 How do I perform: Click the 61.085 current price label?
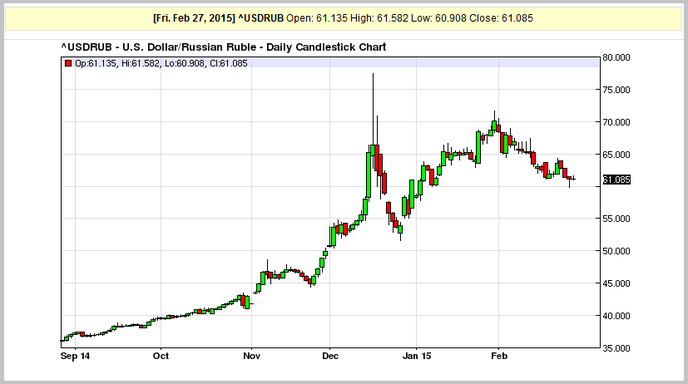click(x=616, y=179)
